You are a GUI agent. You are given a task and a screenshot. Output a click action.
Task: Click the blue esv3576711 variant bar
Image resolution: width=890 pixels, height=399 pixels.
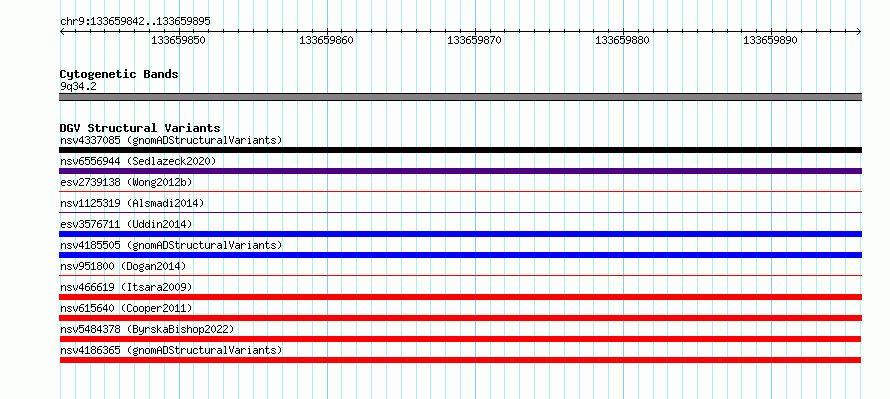click(460, 234)
